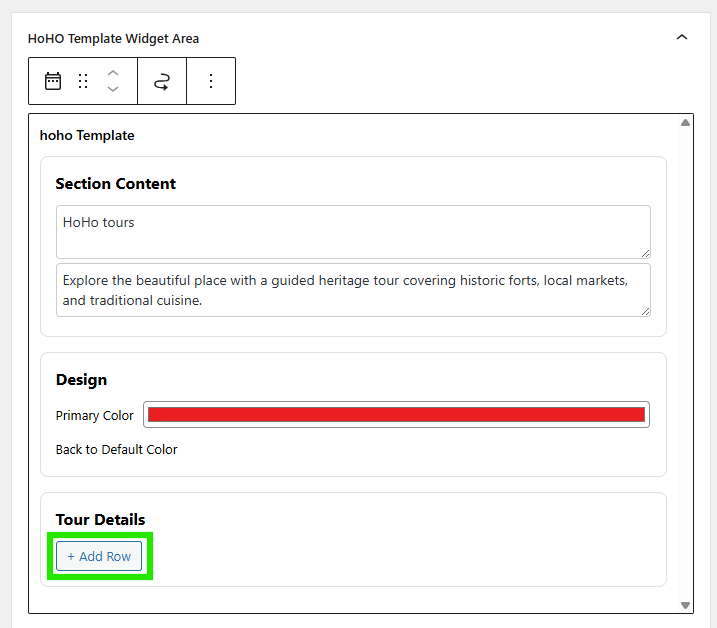Image resolution: width=717 pixels, height=628 pixels.
Task: Click the resize grip of the 'HoHo tours' field
Action: click(645, 253)
